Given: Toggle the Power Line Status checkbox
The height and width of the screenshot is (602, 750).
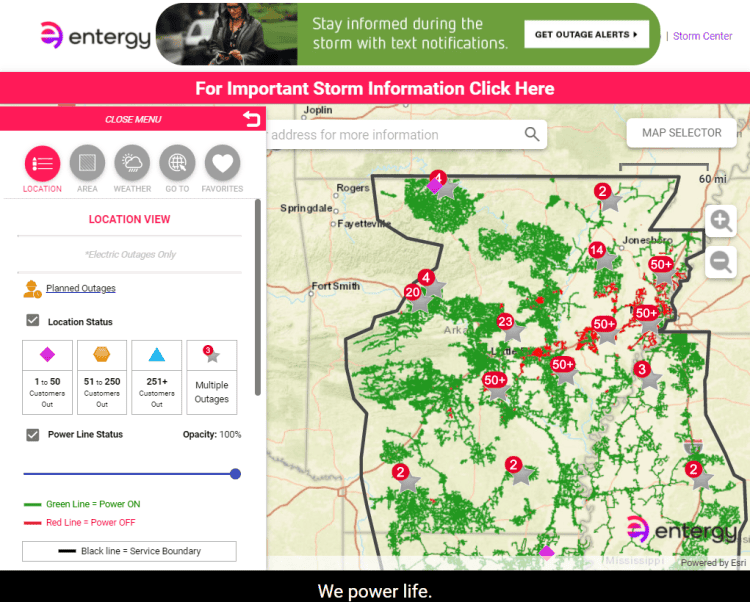Looking at the screenshot, I should pos(33,435).
